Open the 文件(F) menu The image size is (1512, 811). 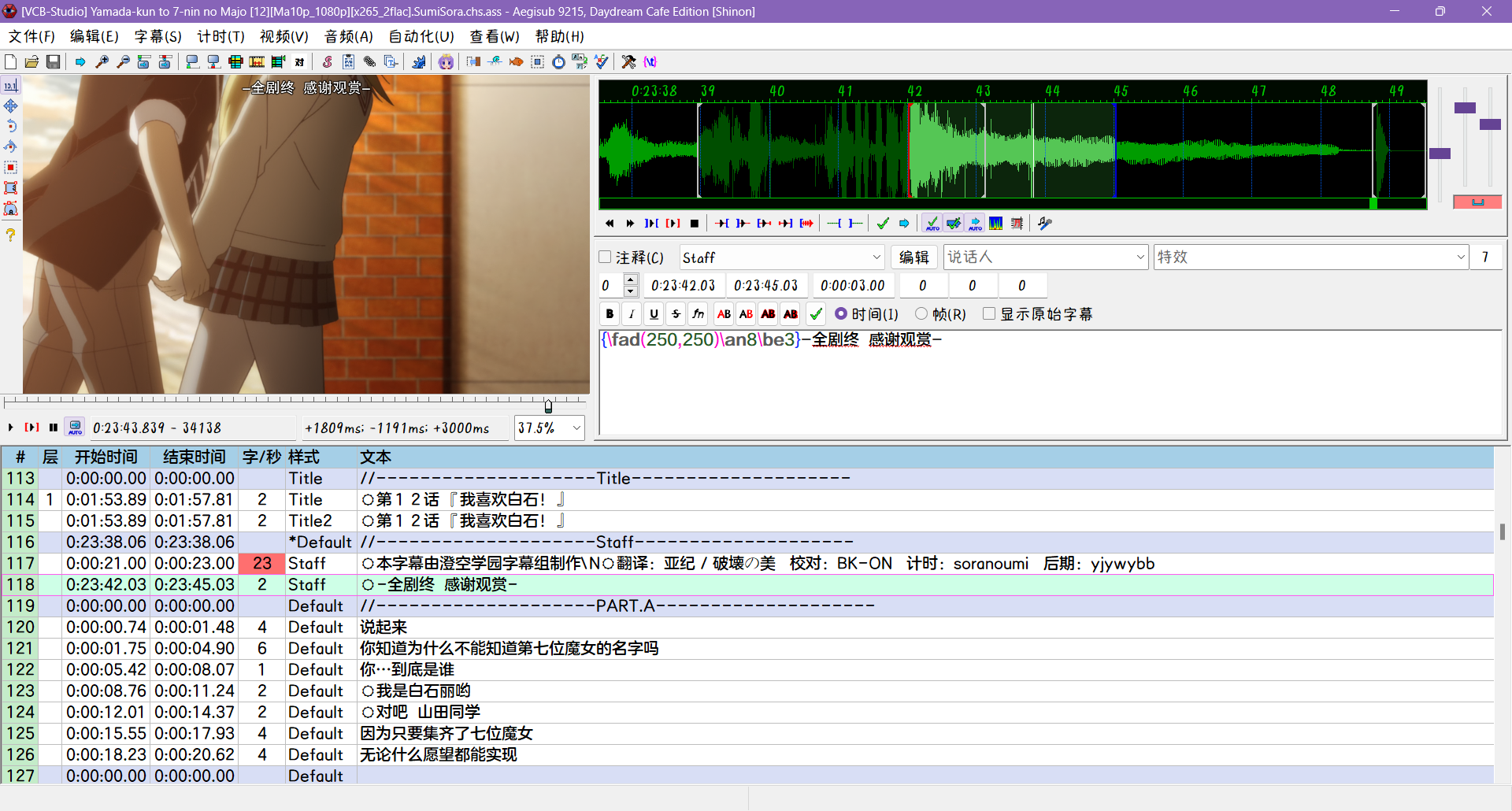(x=31, y=36)
